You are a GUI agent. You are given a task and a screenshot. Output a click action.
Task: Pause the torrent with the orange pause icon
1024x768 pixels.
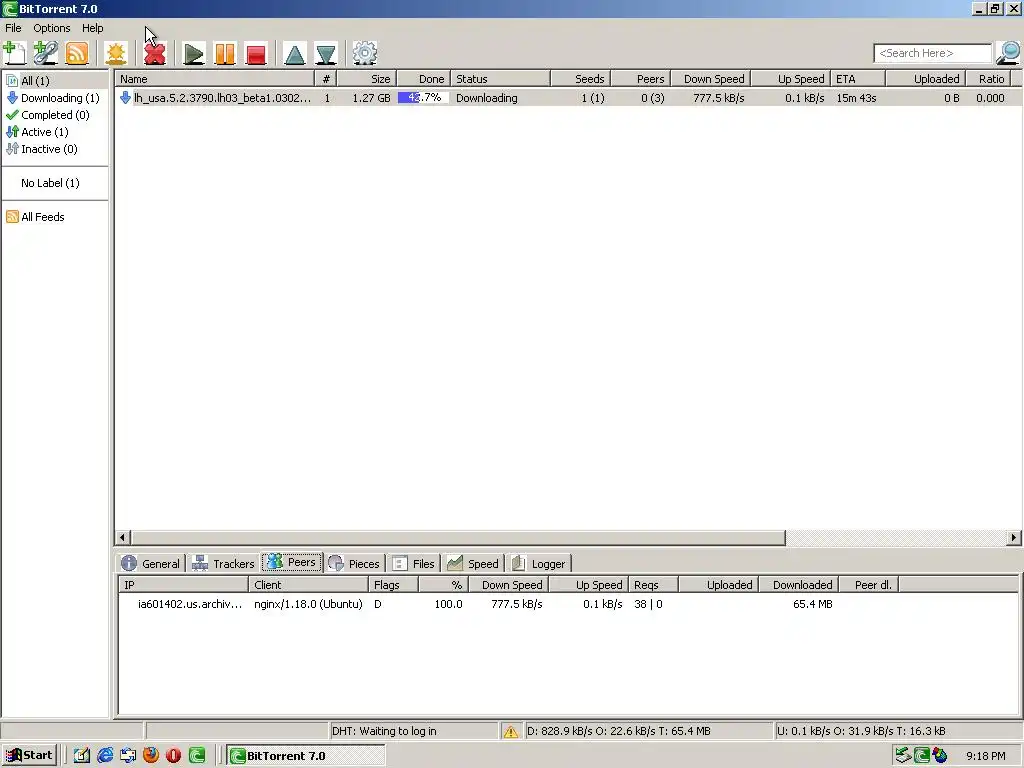[225, 53]
